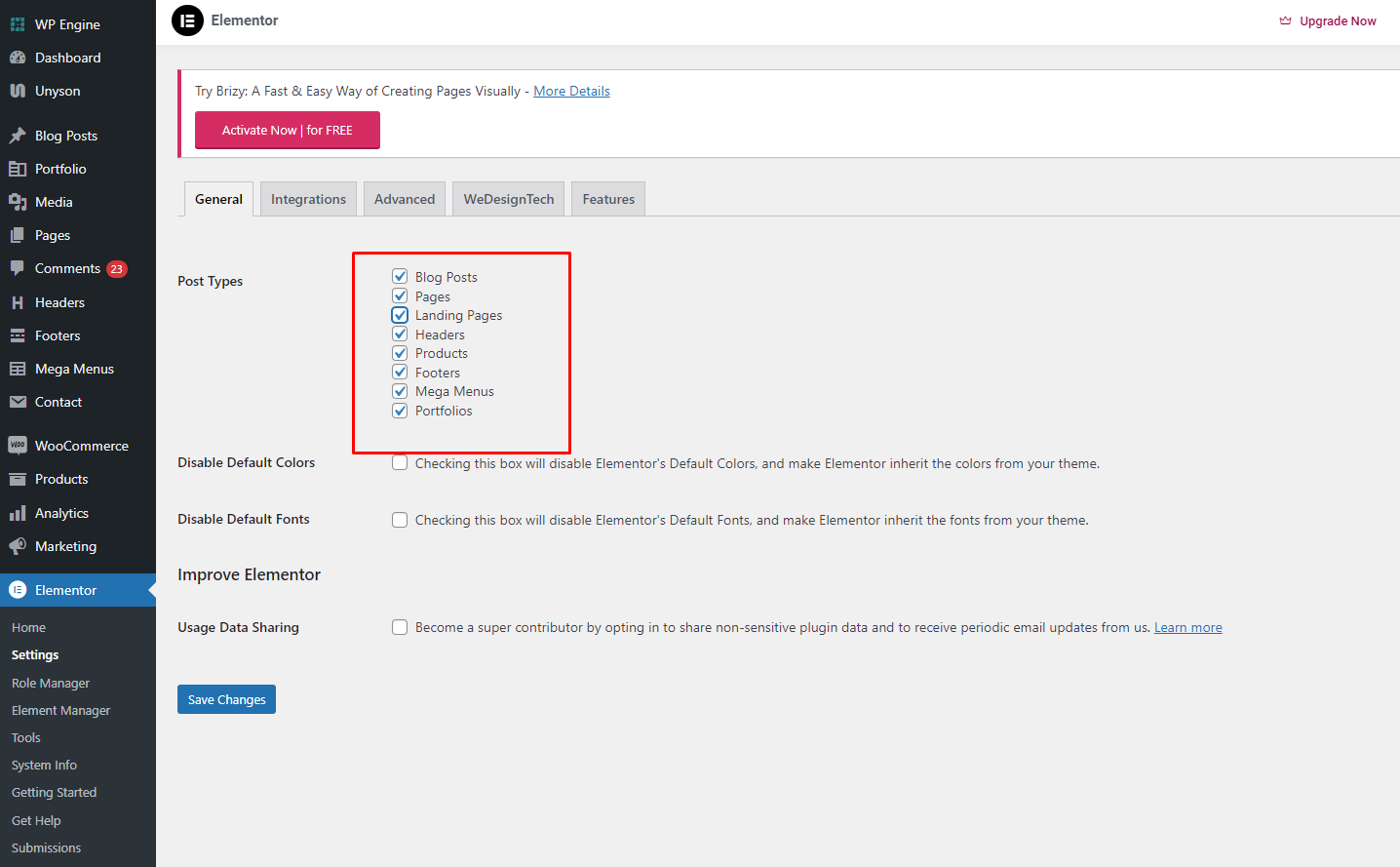Uncheck the Headers post type checkbox
1400x867 pixels.
(400, 334)
